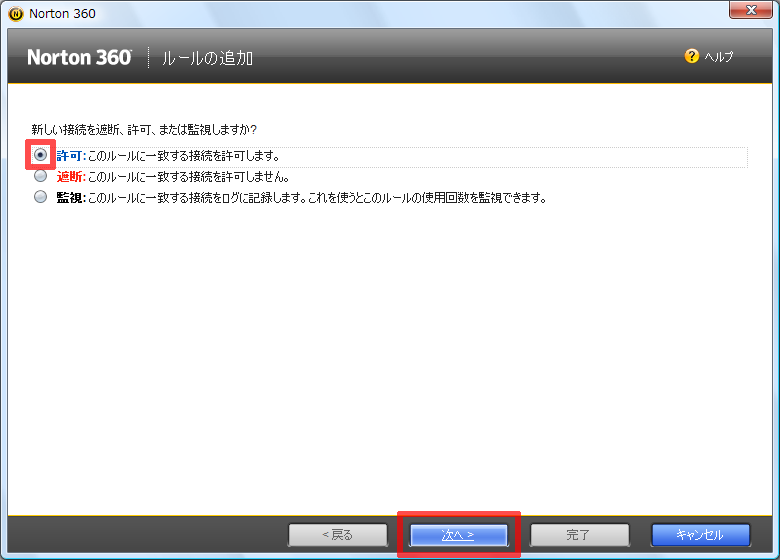Close the Norton 360 window
This screenshot has width=780, height=560.
749,11
